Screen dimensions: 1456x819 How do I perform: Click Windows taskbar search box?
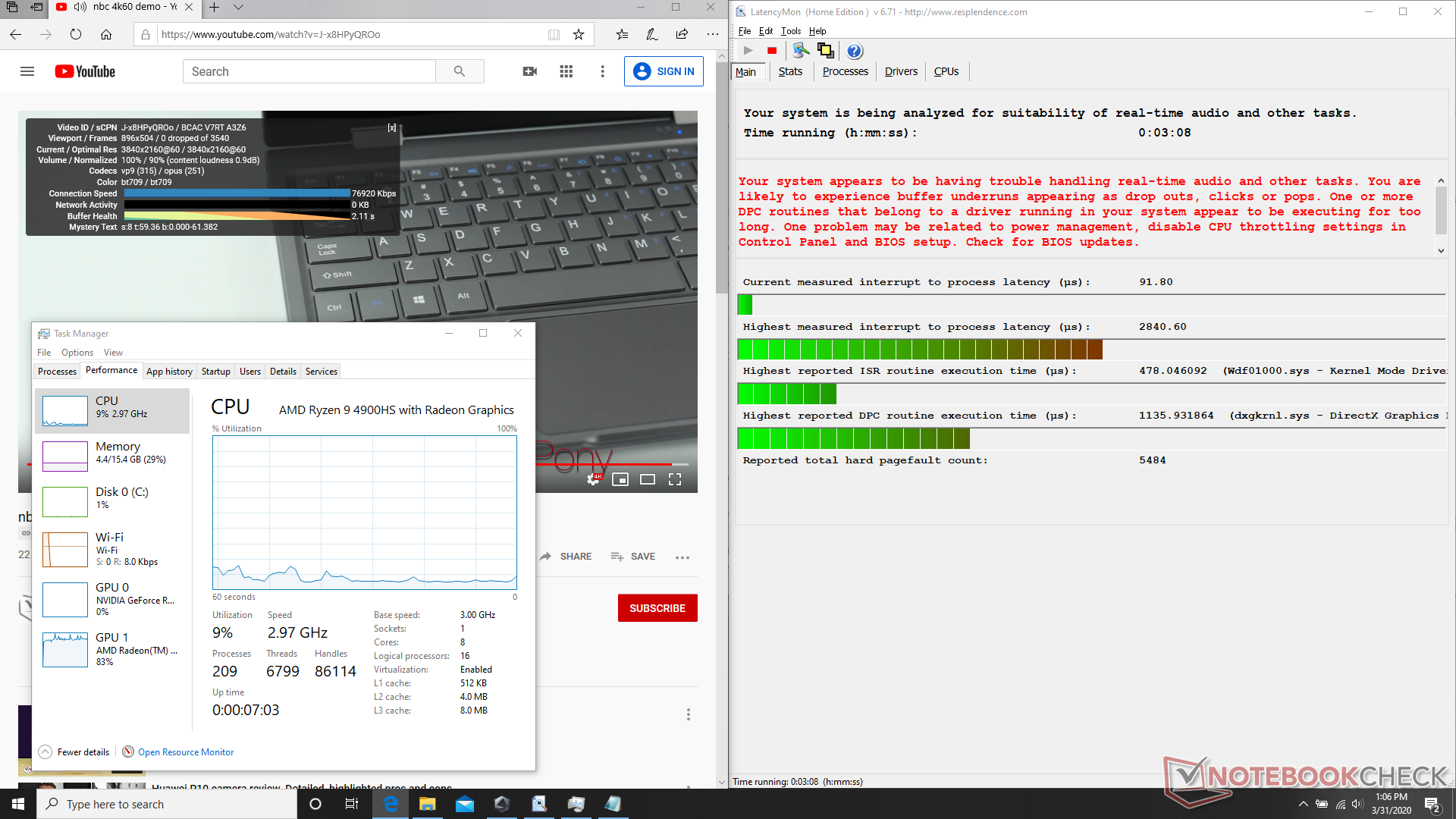point(167,804)
